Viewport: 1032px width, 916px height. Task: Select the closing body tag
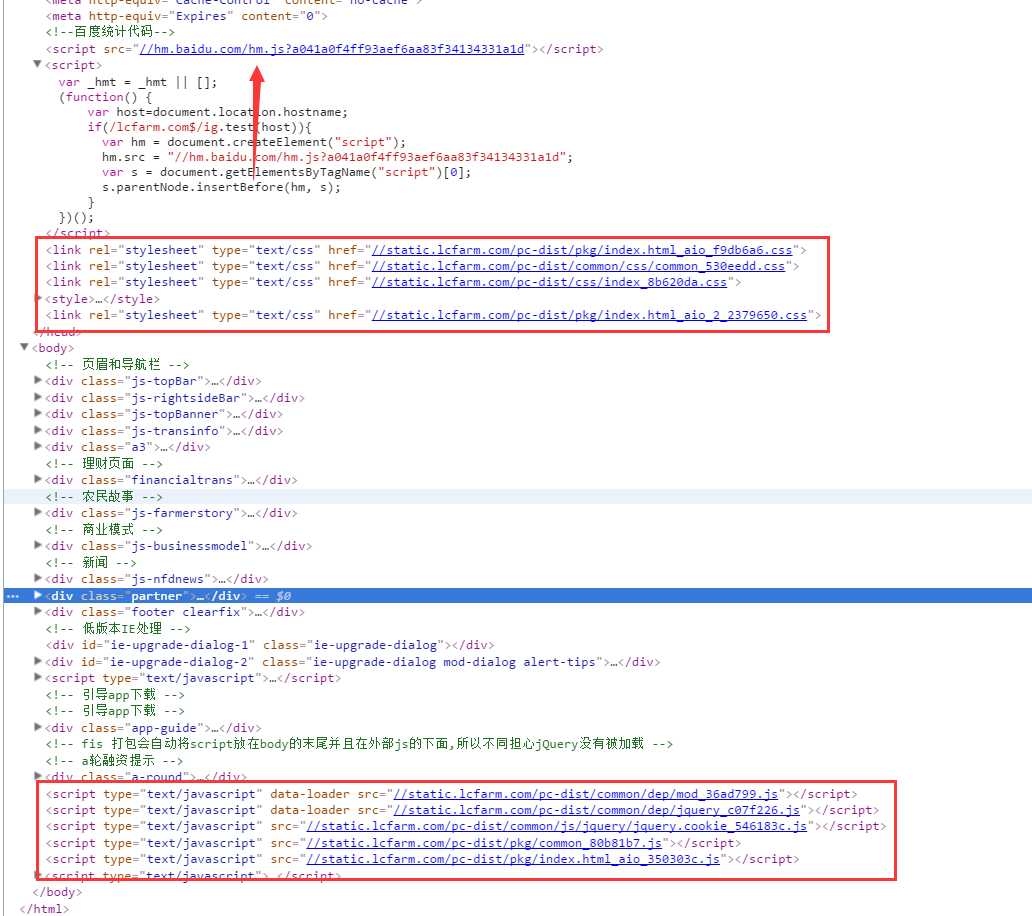57,892
